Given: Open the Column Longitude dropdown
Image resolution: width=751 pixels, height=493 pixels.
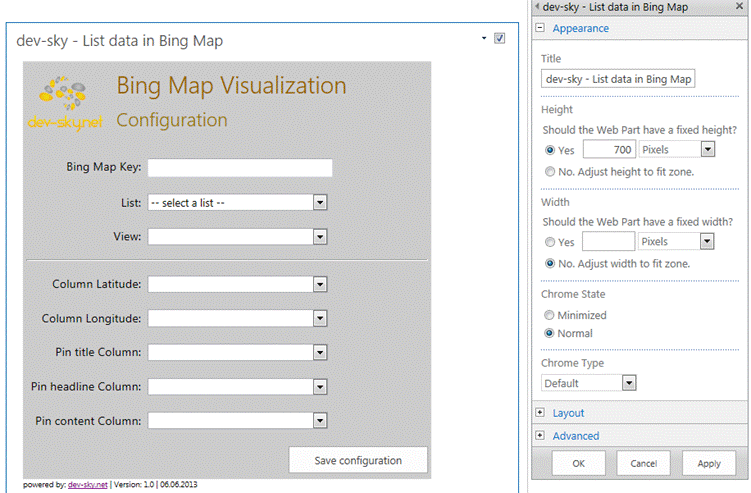Looking at the screenshot, I should (x=237, y=319).
